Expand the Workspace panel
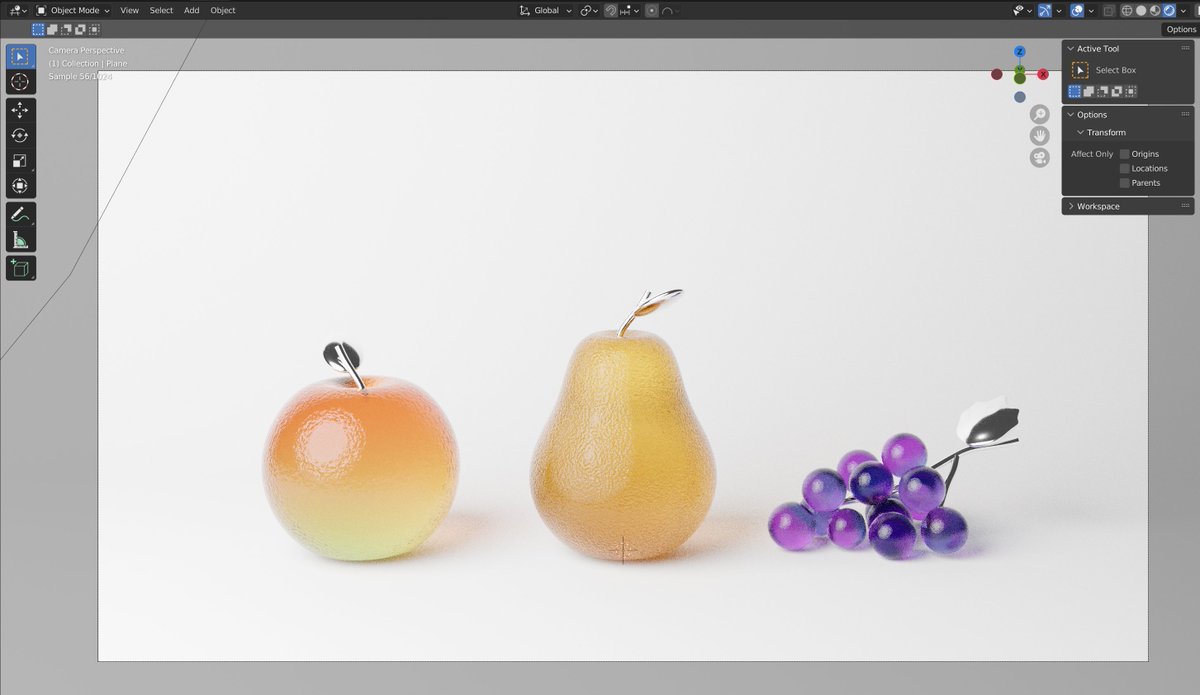The height and width of the screenshot is (695, 1200). [1097, 206]
